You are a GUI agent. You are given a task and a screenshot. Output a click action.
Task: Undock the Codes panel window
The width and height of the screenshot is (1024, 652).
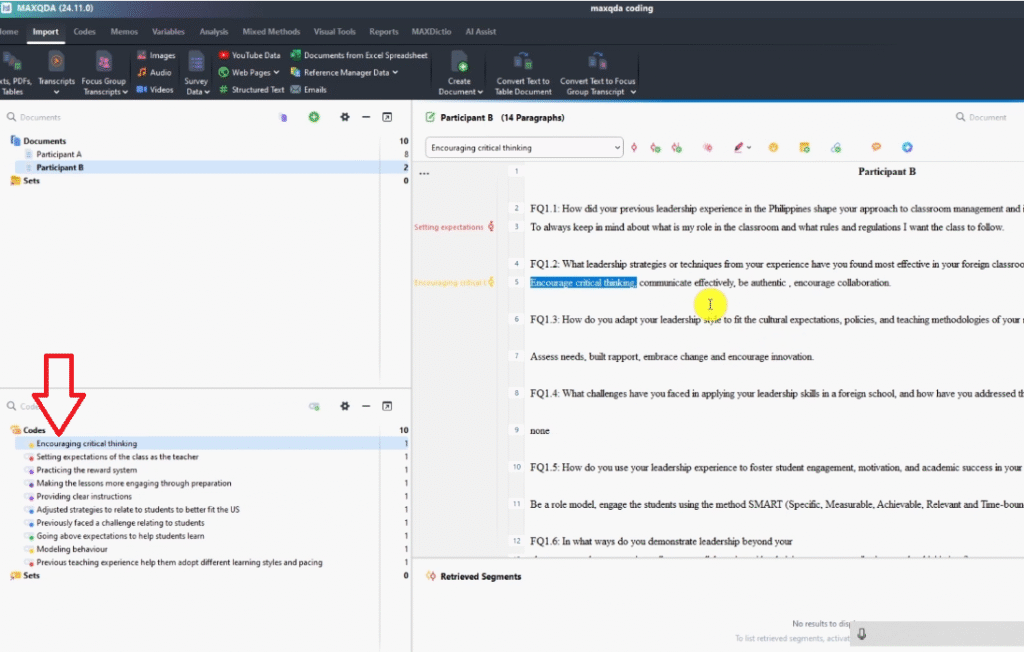coord(387,406)
